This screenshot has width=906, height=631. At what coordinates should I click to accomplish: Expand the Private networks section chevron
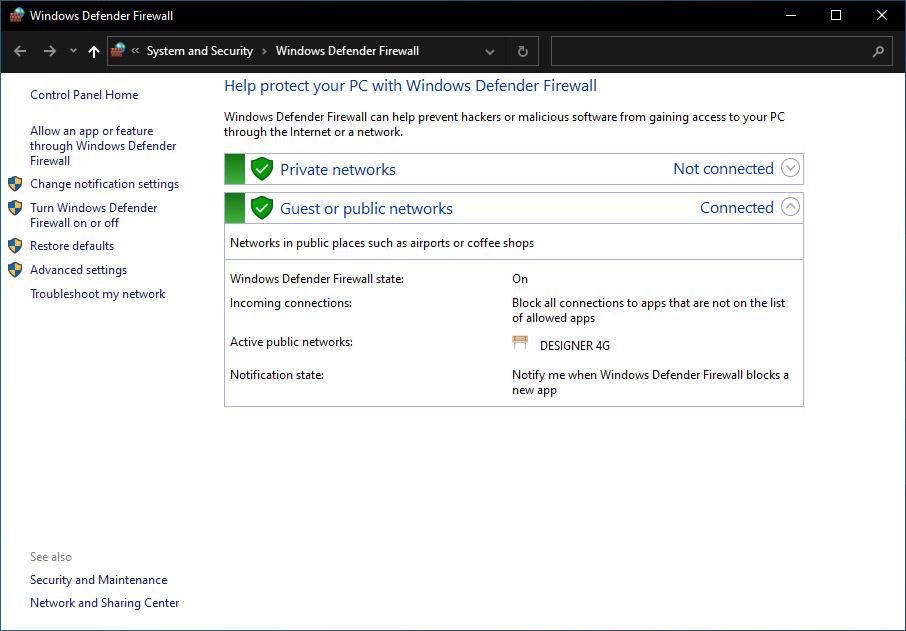pyautogui.click(x=790, y=168)
